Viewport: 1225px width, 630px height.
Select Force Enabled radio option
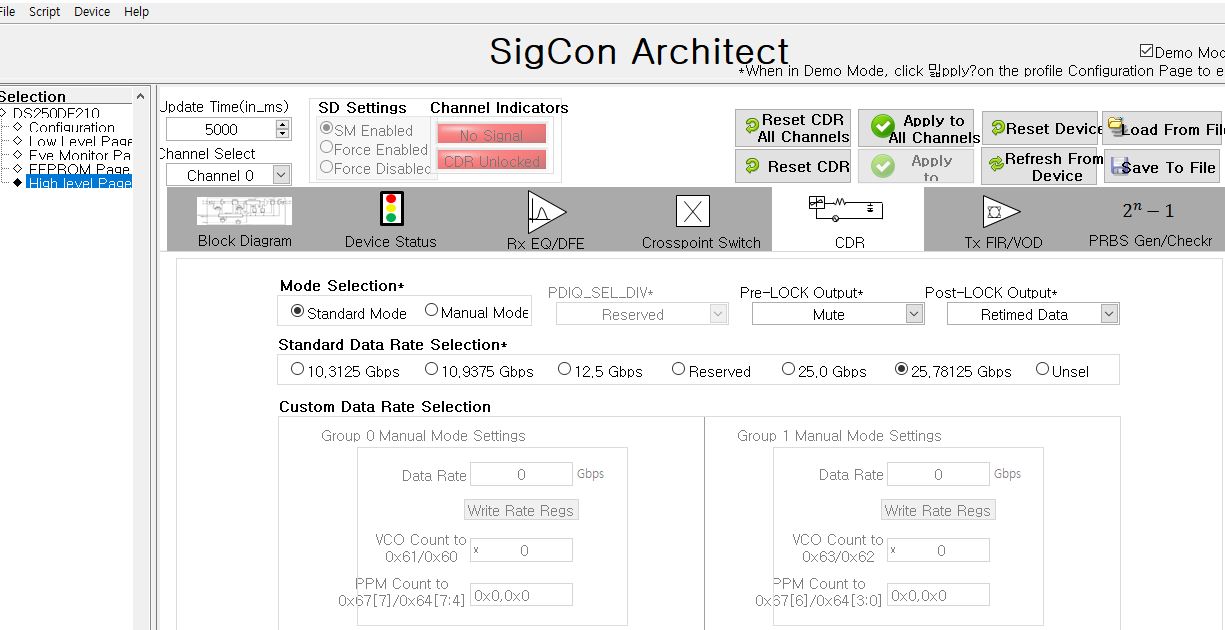coord(326,148)
